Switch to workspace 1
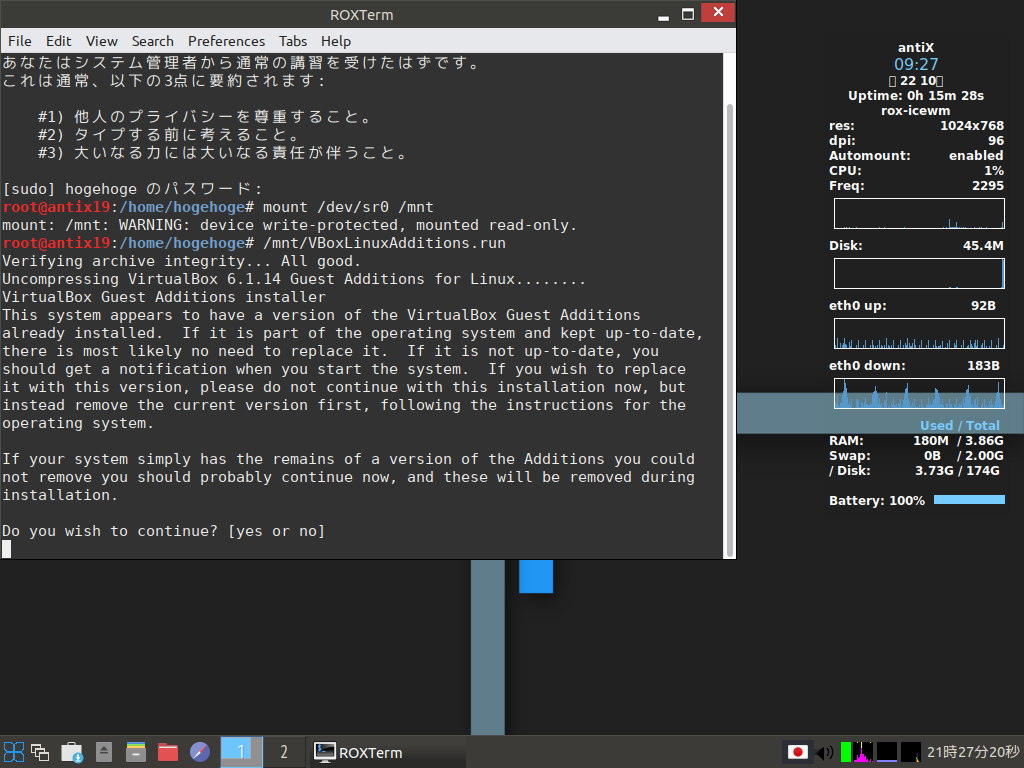This screenshot has width=1024, height=768. (241, 752)
